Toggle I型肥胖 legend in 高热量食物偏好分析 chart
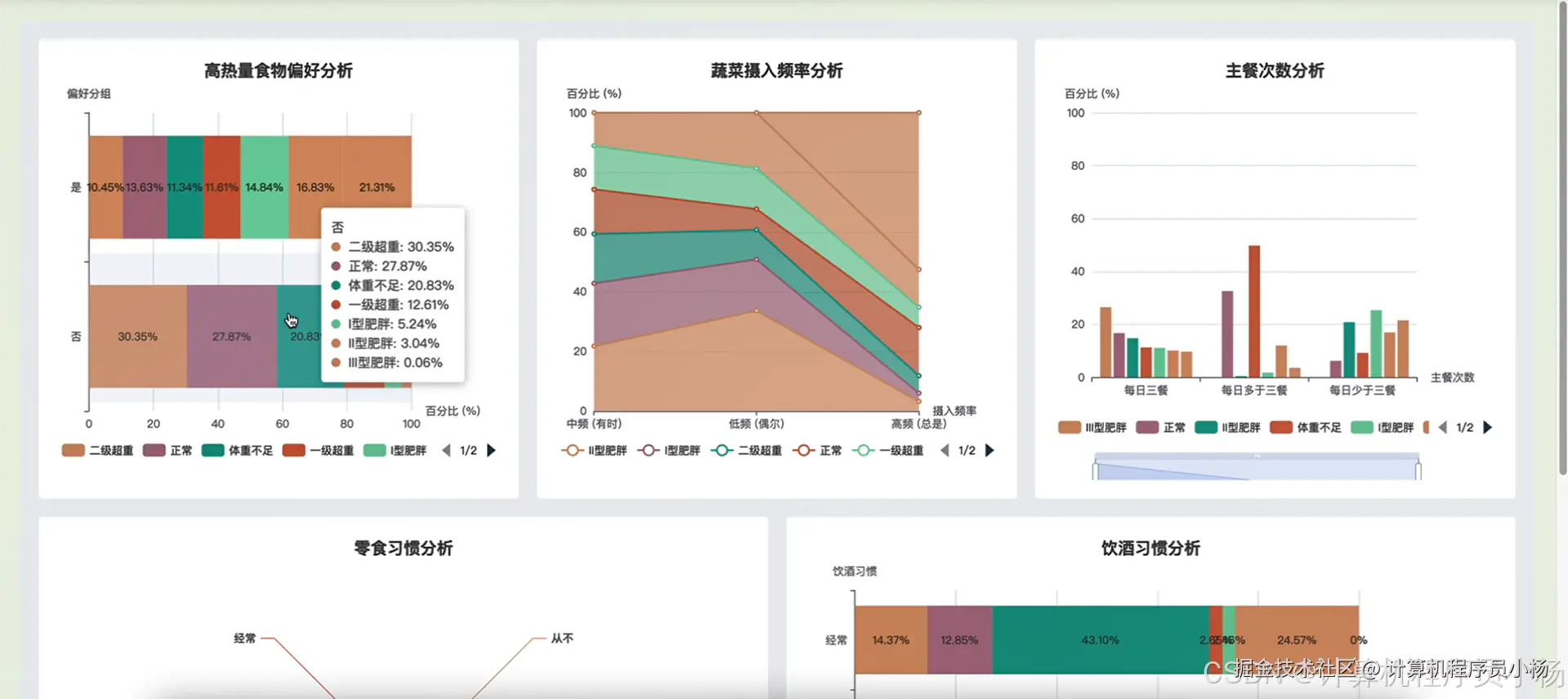 coord(395,450)
